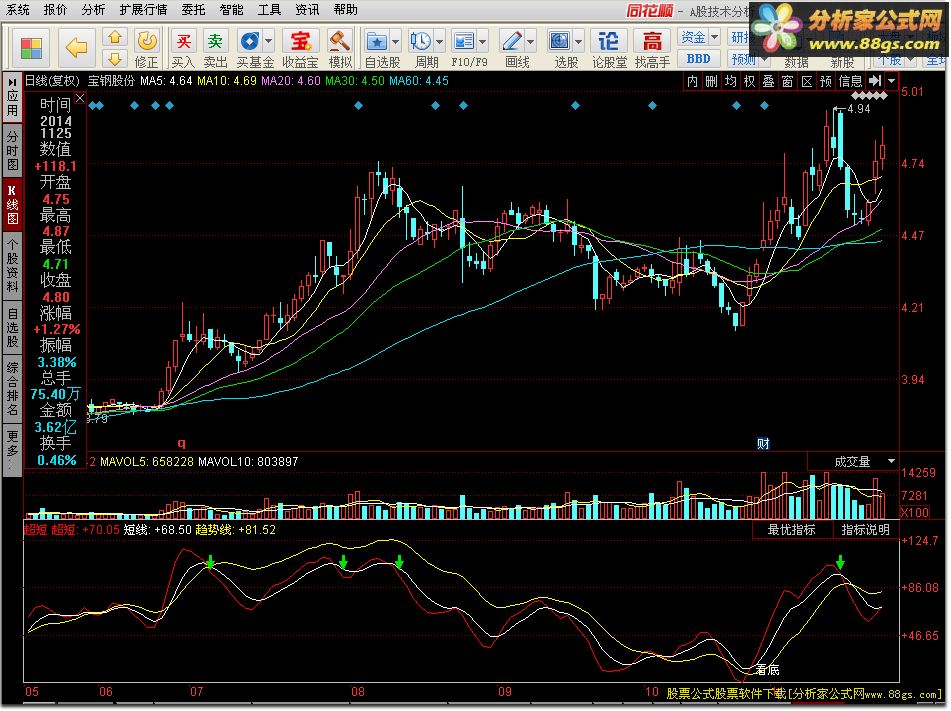This screenshot has height=711, width=951.
Task: Expand the 画线 dropdown arrow
Action: (531, 41)
